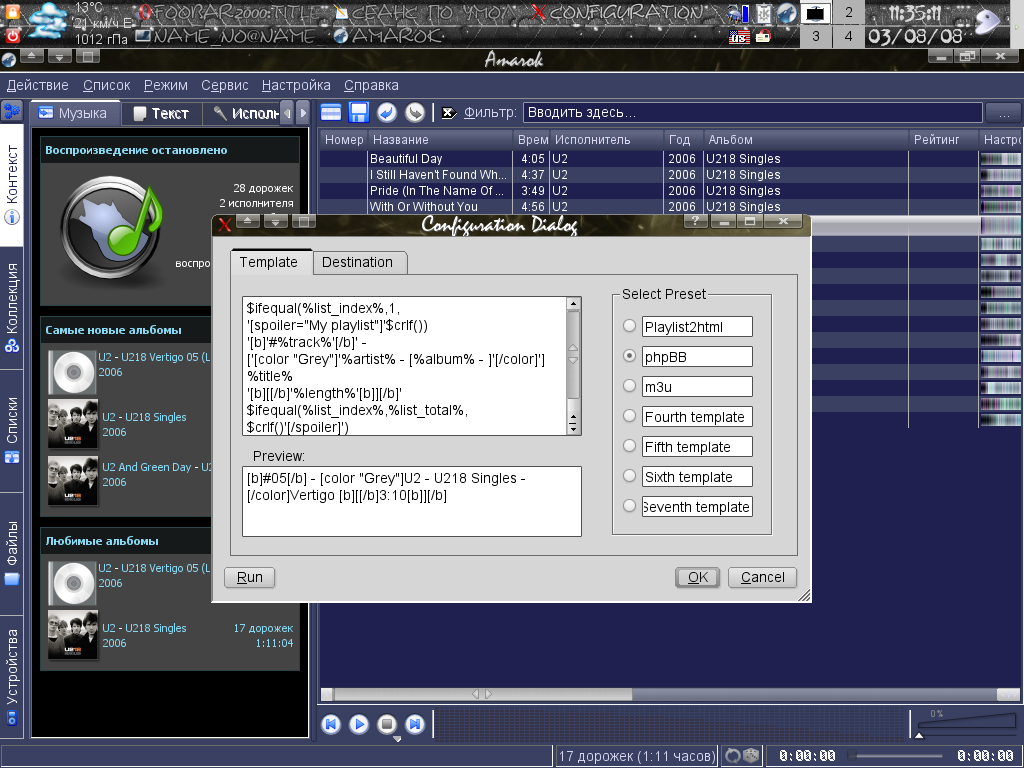The image size is (1024, 768).
Task: Cancel the Configuration Dialog
Action: coord(762,577)
